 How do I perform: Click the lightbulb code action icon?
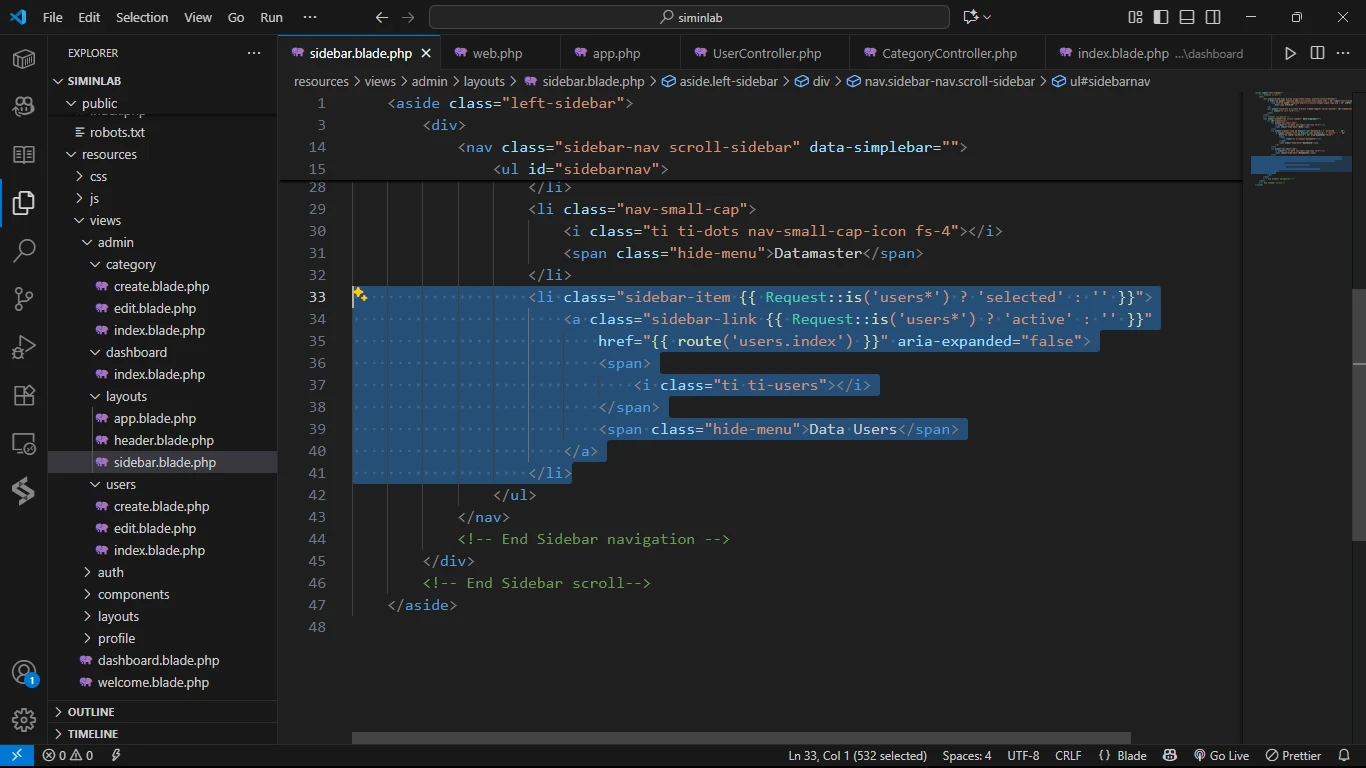click(360, 296)
